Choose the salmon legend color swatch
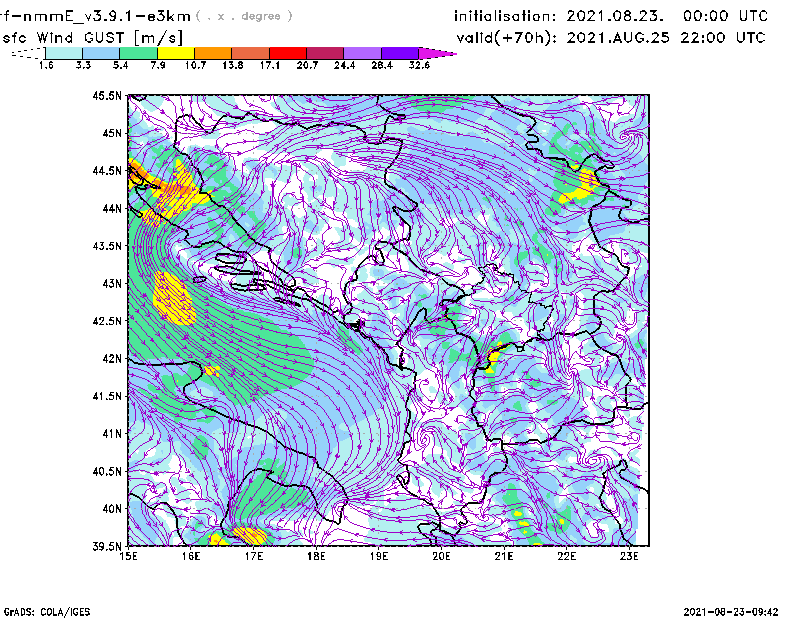800x618 pixels. coord(251,53)
